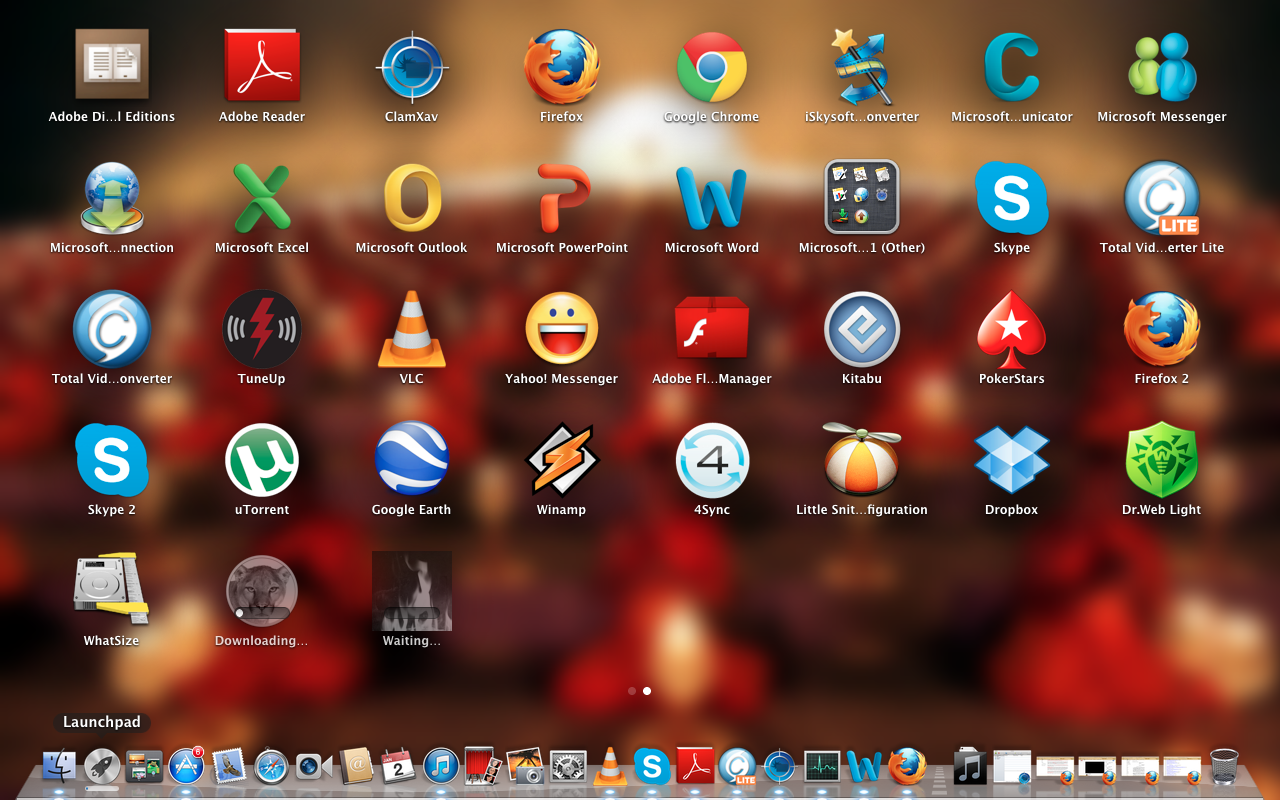This screenshot has height=800, width=1280.
Task: Select the second (active) Launchpad page dot
Action: click(647, 691)
